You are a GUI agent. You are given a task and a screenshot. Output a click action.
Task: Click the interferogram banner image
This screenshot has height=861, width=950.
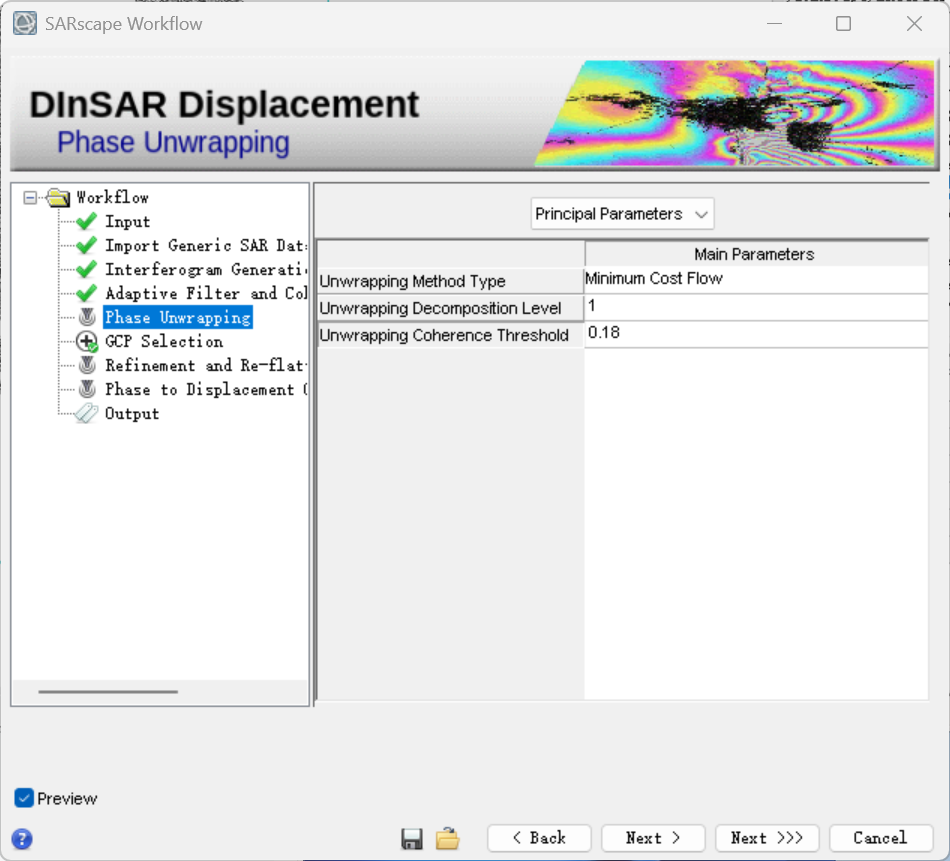[x=736, y=113]
